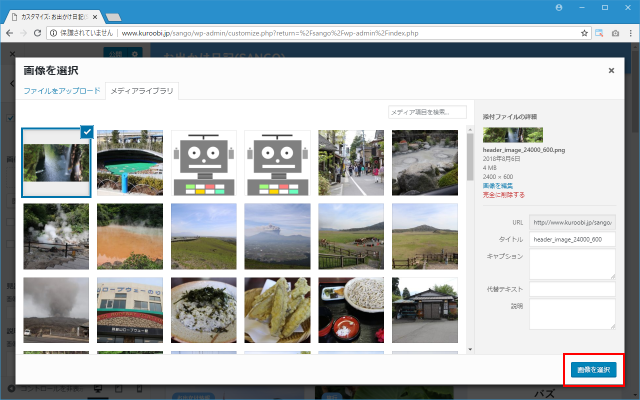Uncheck the selected waterfall image checkmark
The height and width of the screenshot is (400, 640).
[87, 131]
